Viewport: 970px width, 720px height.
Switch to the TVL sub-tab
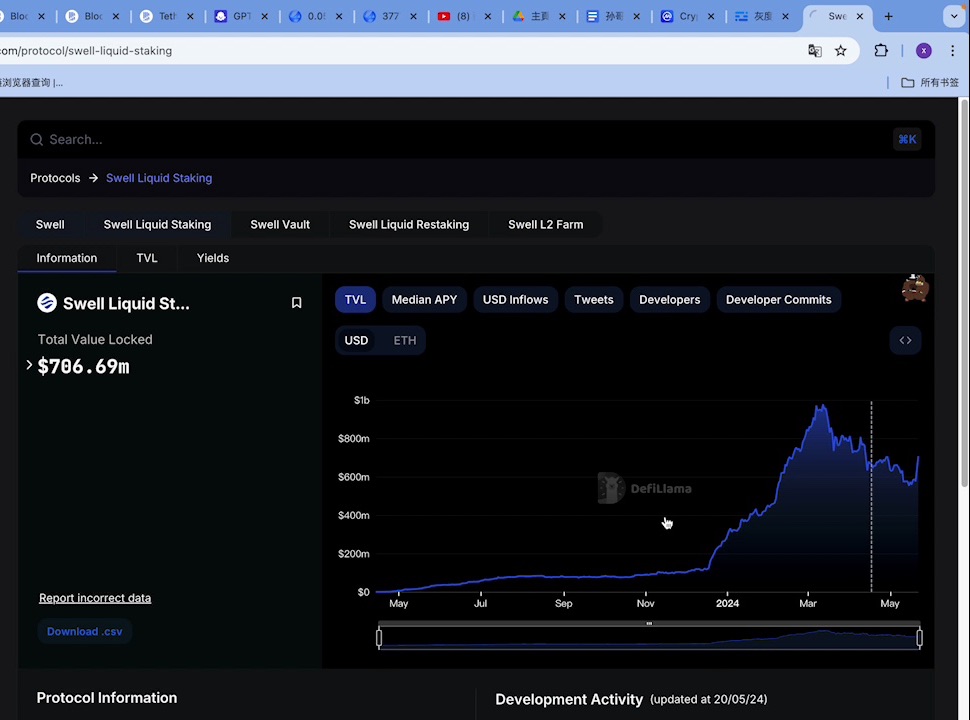[x=147, y=258]
